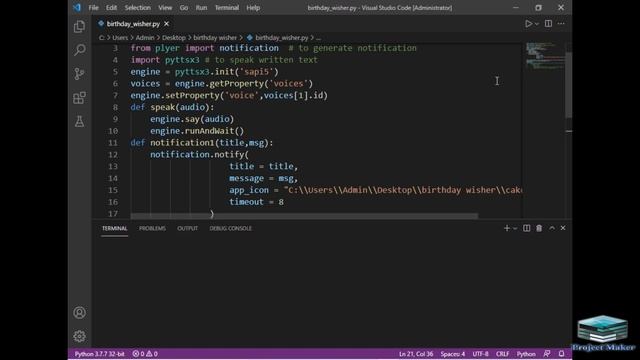
Task: Switch to the PROBLEMS panel tab
Action: pyautogui.click(x=152, y=229)
